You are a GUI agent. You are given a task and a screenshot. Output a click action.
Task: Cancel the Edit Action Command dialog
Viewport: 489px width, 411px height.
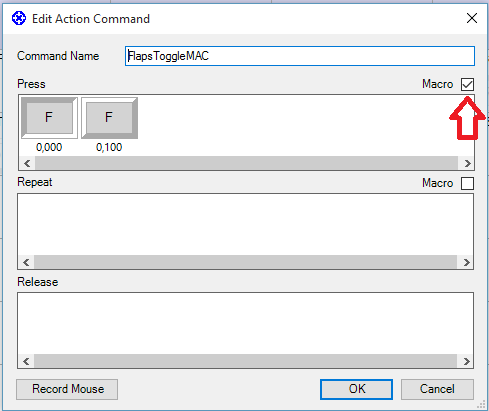point(437,389)
